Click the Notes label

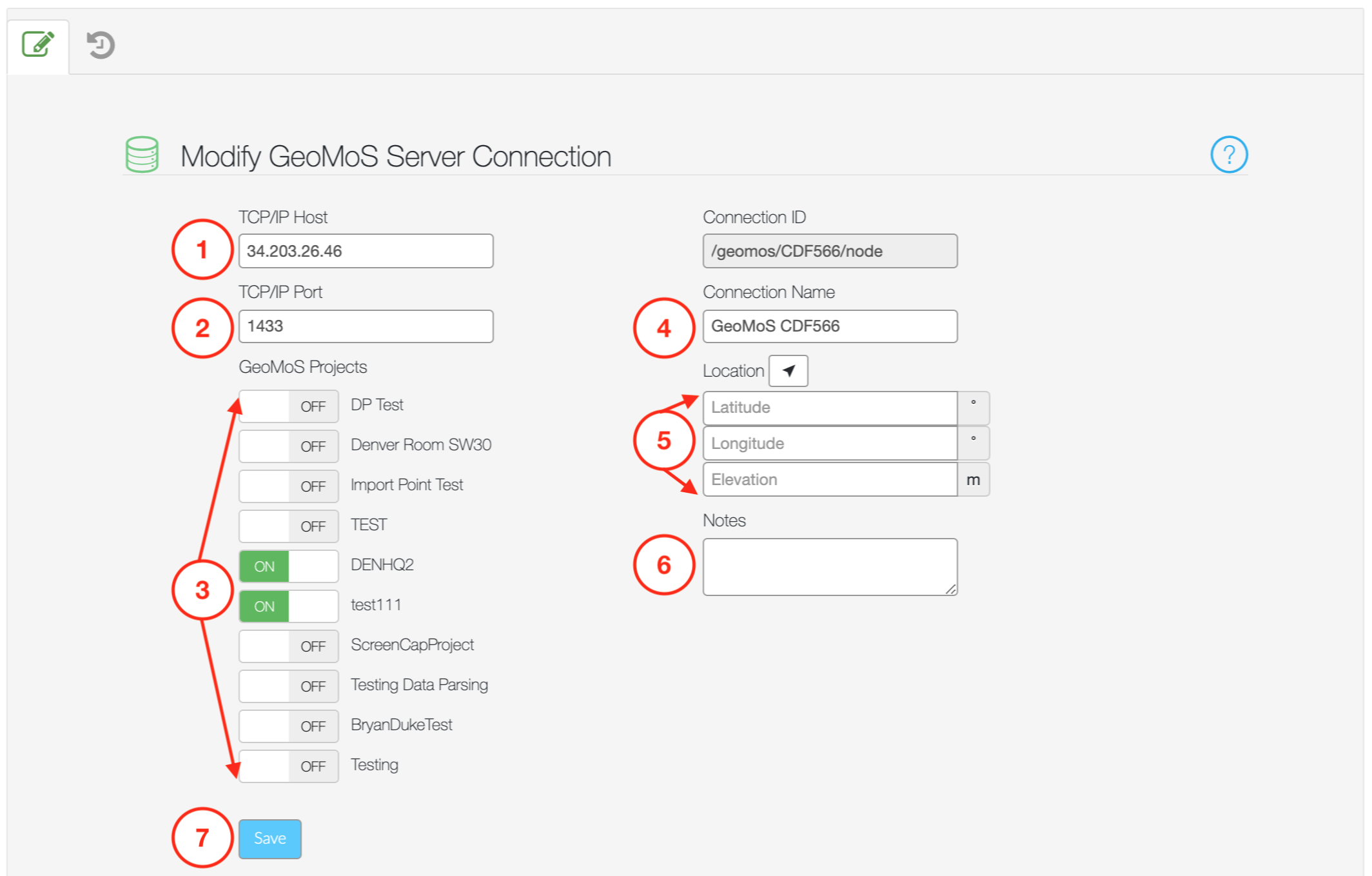pos(724,521)
